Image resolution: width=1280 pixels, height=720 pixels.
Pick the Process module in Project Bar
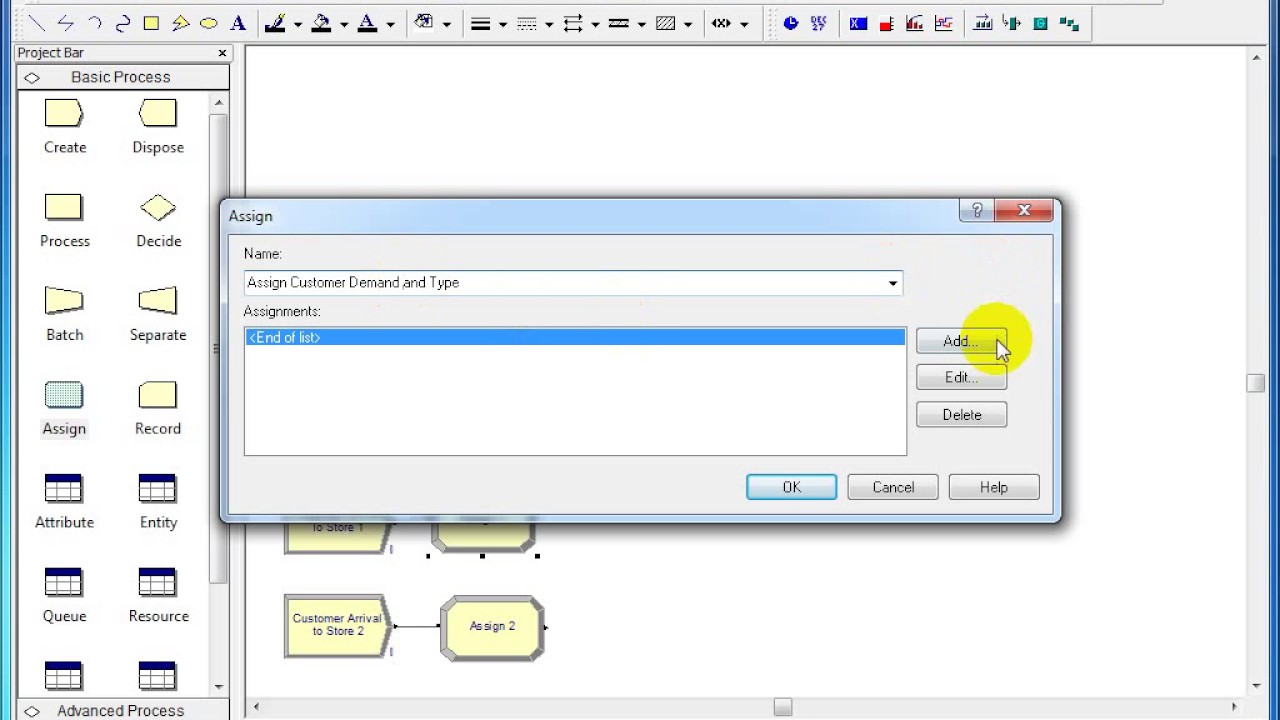pos(64,221)
